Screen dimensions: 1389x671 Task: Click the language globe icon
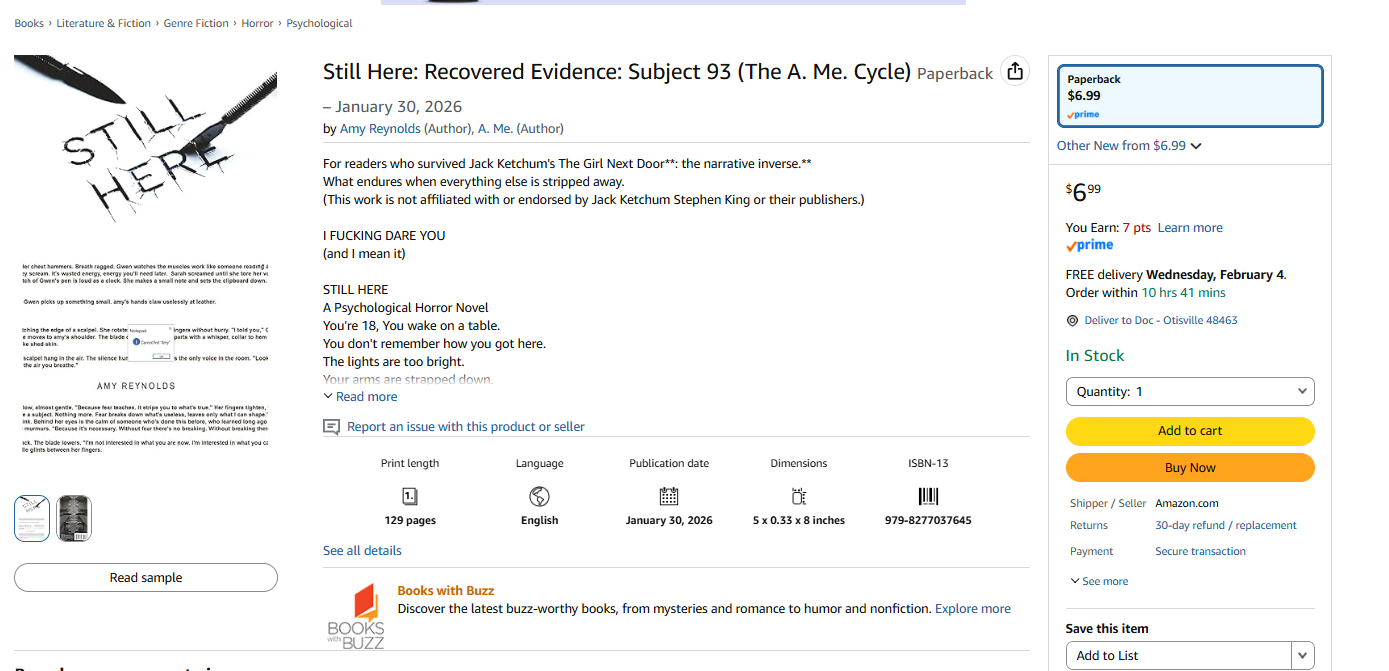click(539, 496)
